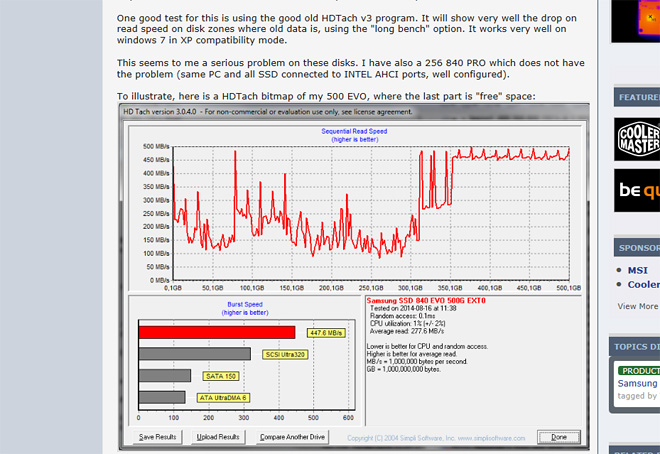Click the PRODUCT tag badge
The height and width of the screenshot is (454, 660).
[x=639, y=371]
